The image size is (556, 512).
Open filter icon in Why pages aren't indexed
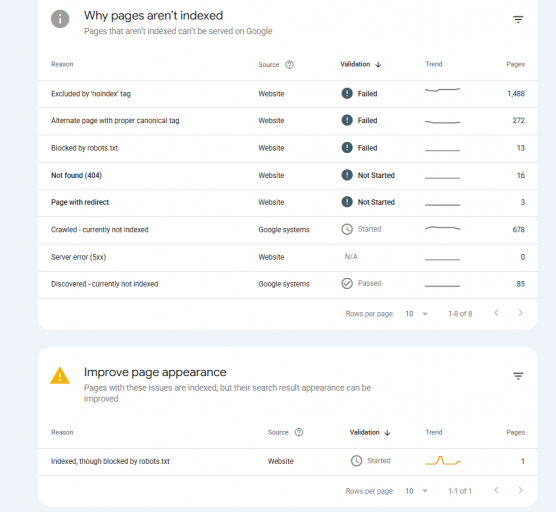coord(518,20)
